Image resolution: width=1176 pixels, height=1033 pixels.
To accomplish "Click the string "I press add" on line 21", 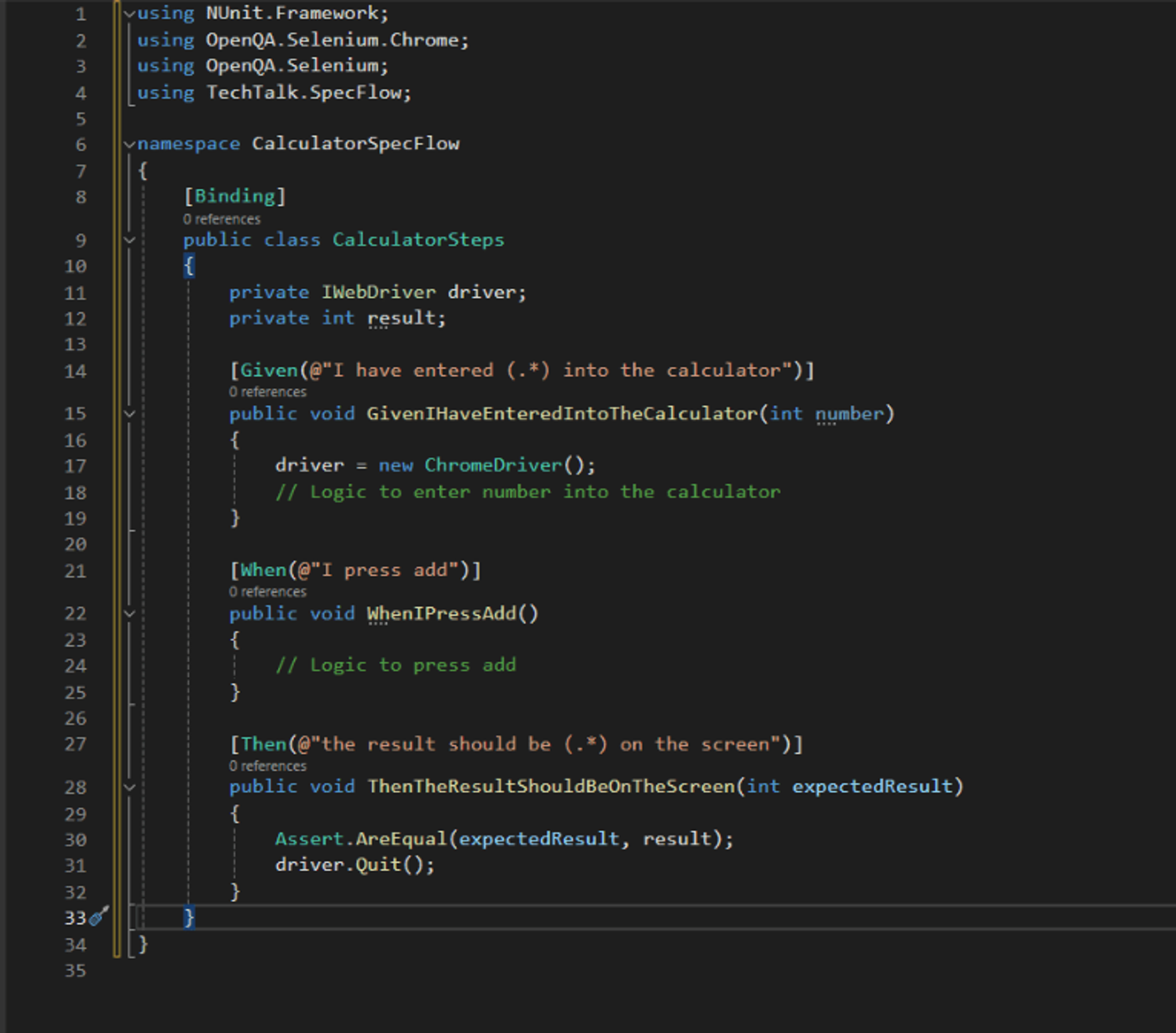I will [x=385, y=570].
